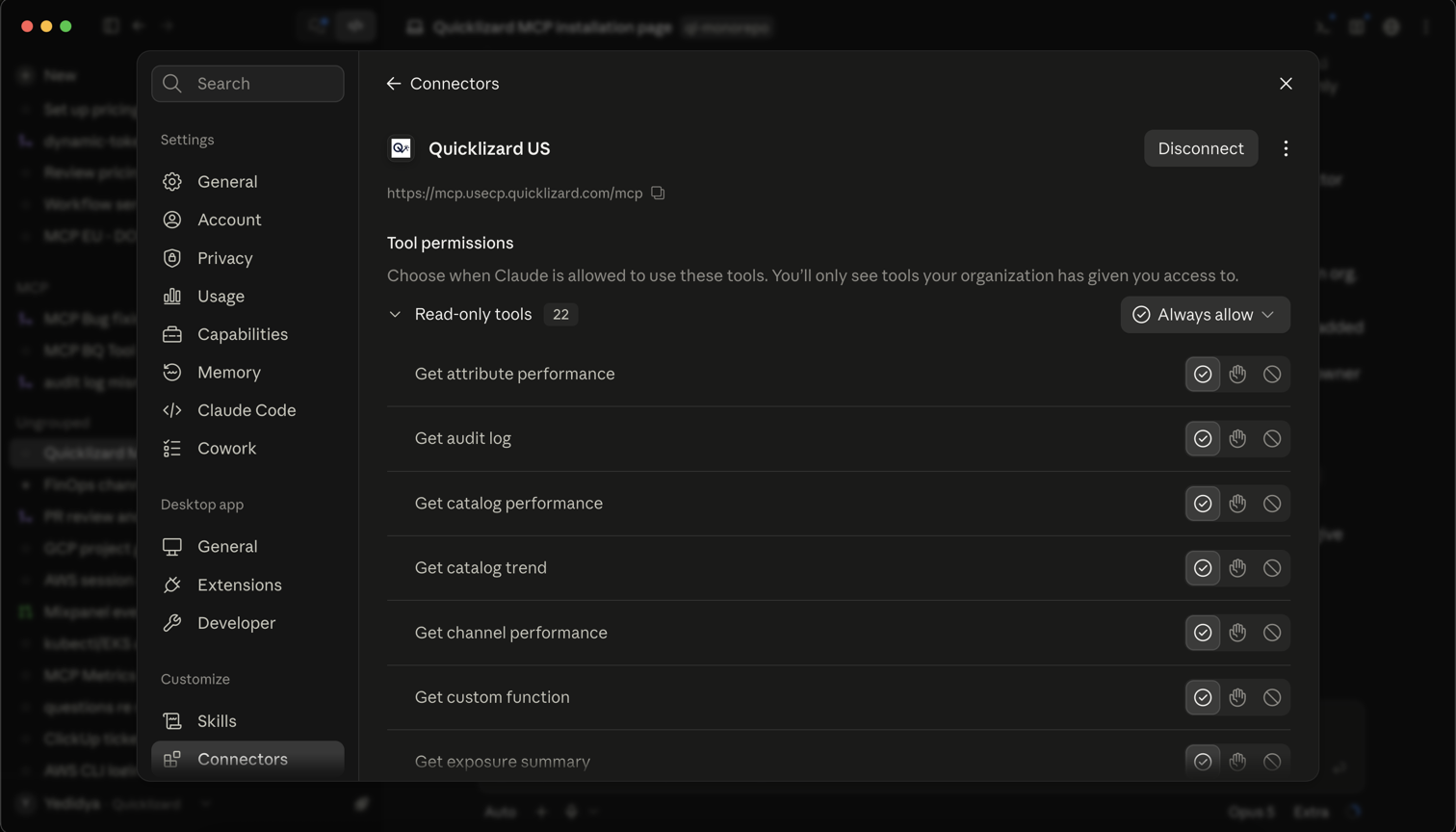The image size is (1456, 832).
Task: Open Desktop app General settings
Action: tap(247, 546)
